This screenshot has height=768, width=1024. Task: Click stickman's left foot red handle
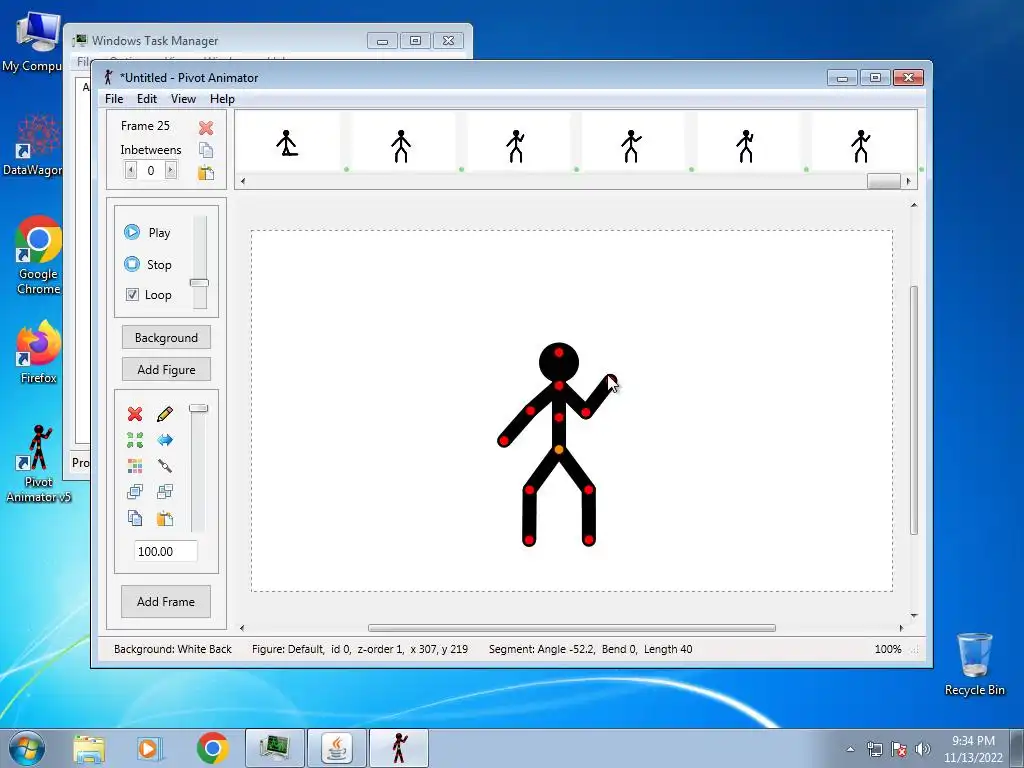pos(529,540)
